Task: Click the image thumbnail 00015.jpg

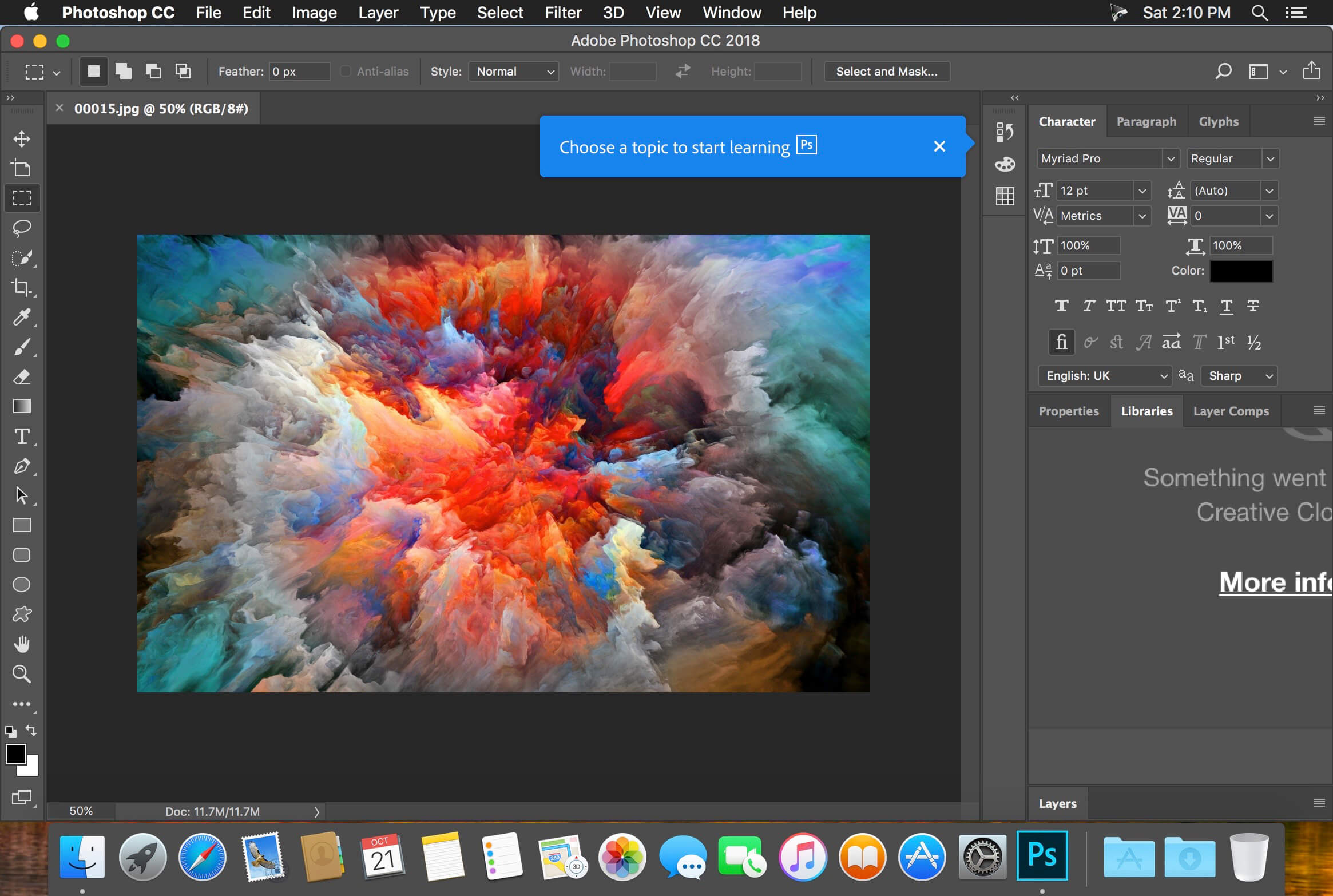Action: 160,107
